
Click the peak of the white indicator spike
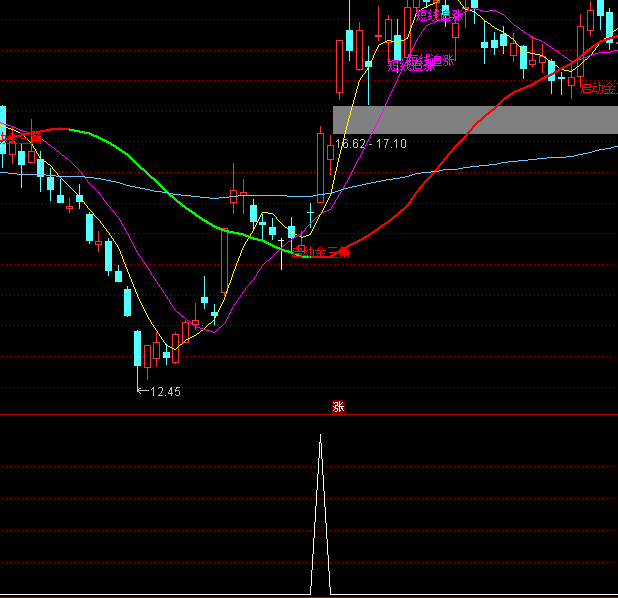[x=320, y=437]
